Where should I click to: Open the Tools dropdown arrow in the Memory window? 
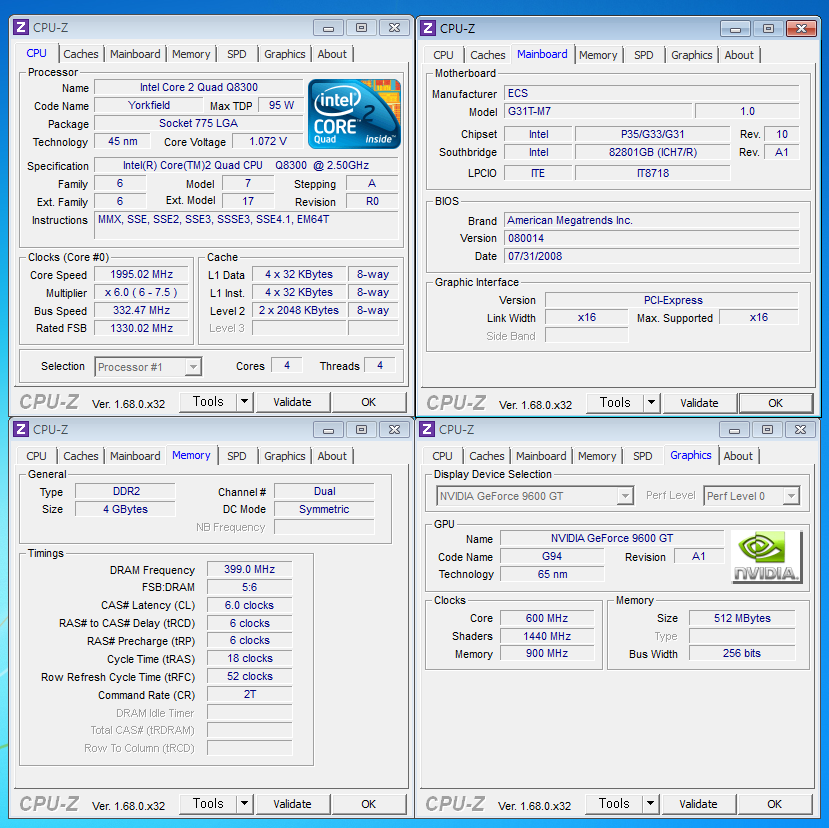[244, 804]
